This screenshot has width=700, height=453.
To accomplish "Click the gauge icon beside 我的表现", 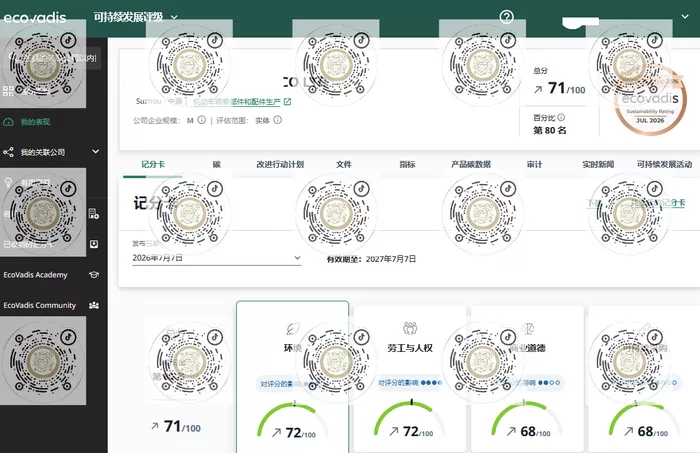I will coord(8,122).
